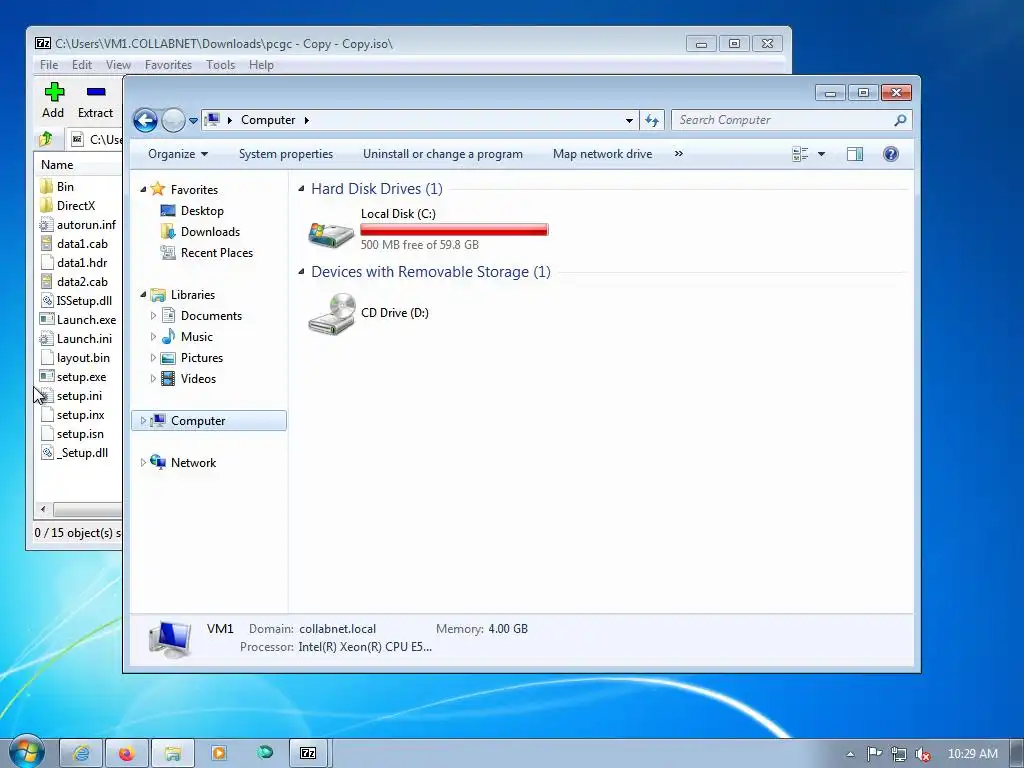Viewport: 1024px width, 768px height.
Task: Open the 7-Zip Edit menu
Action: coord(82,65)
